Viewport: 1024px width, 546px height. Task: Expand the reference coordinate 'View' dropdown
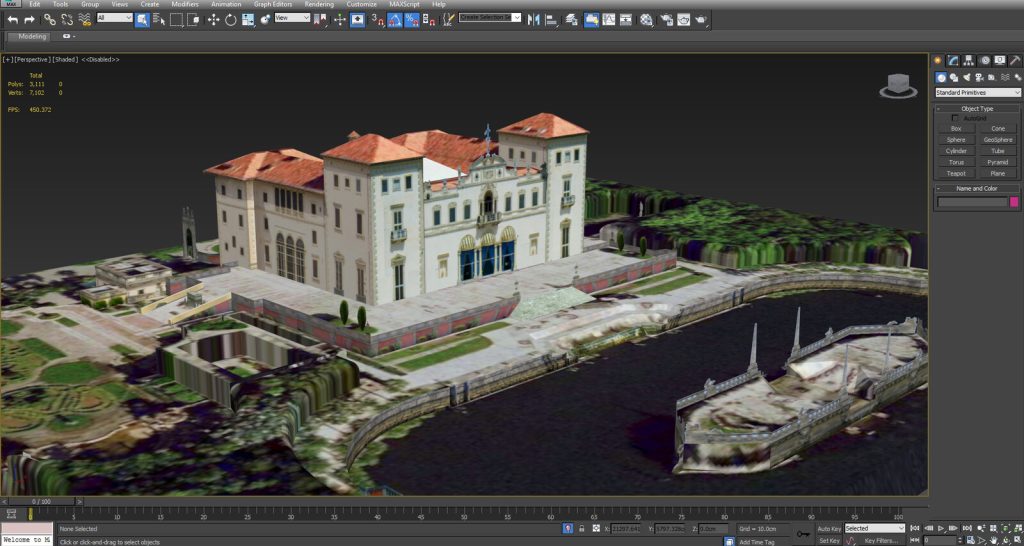(x=292, y=18)
